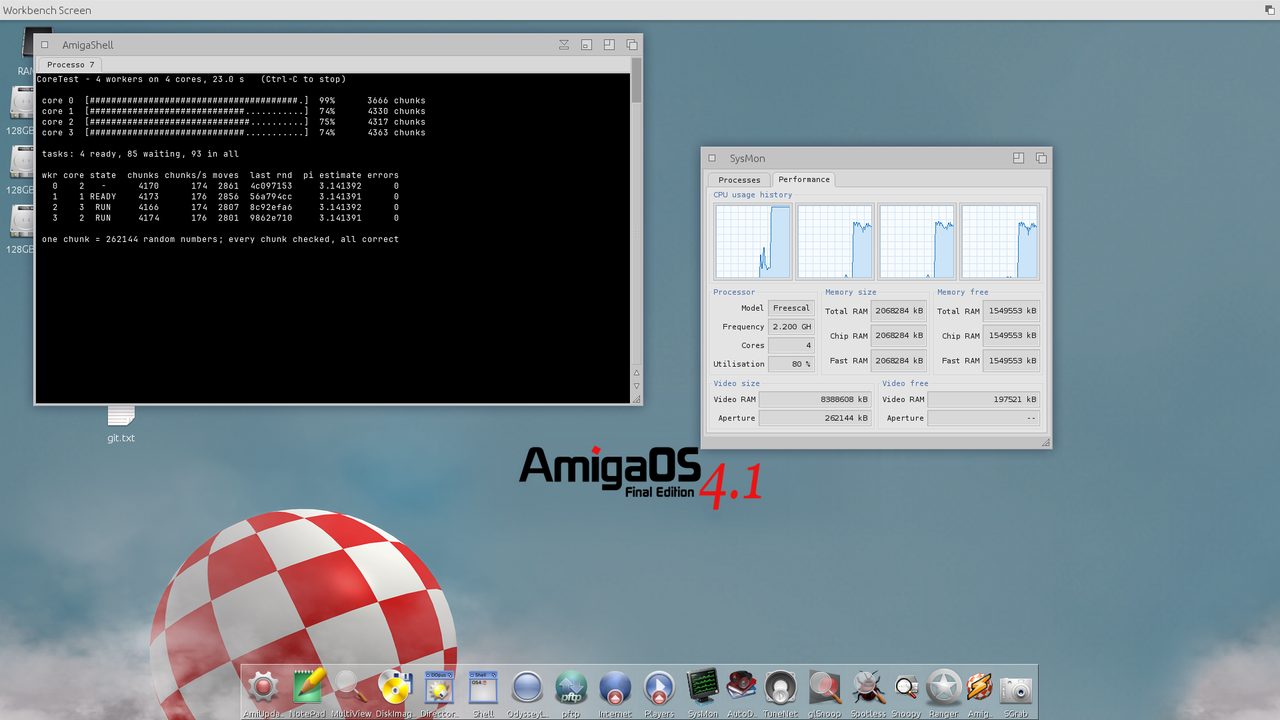Click the core 0 progress line
This screenshot has height=720, width=1280.
pyautogui.click(x=234, y=101)
